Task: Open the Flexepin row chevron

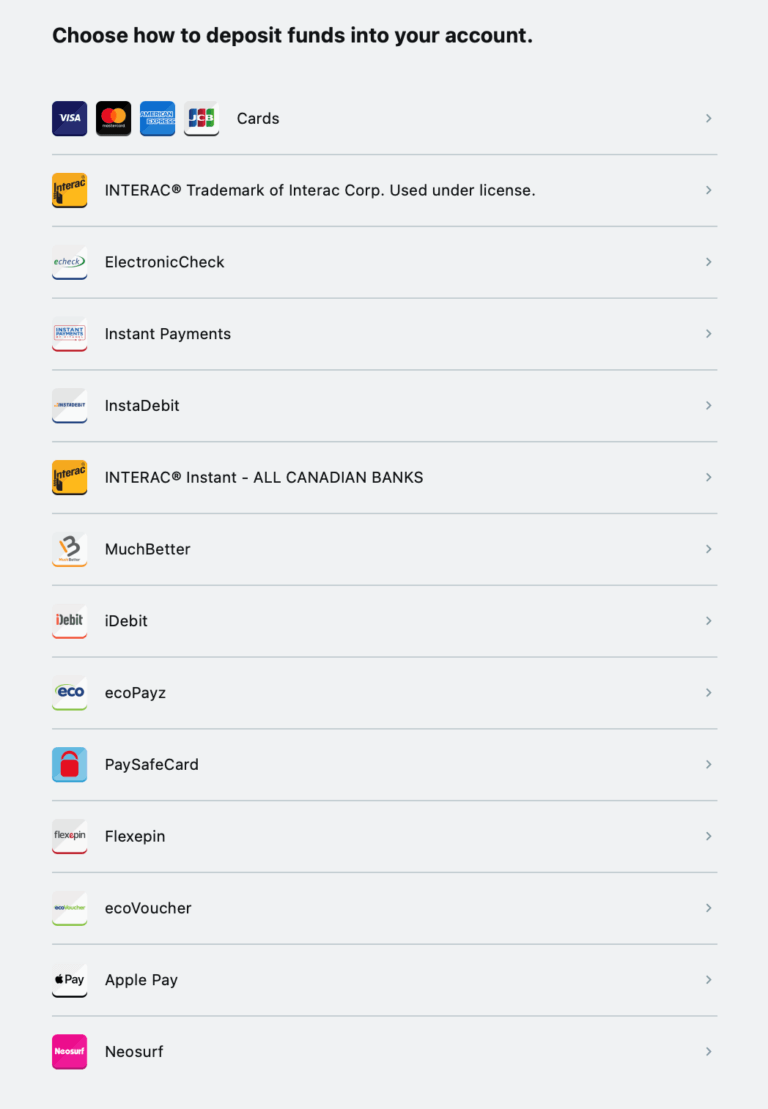Action: pos(708,836)
